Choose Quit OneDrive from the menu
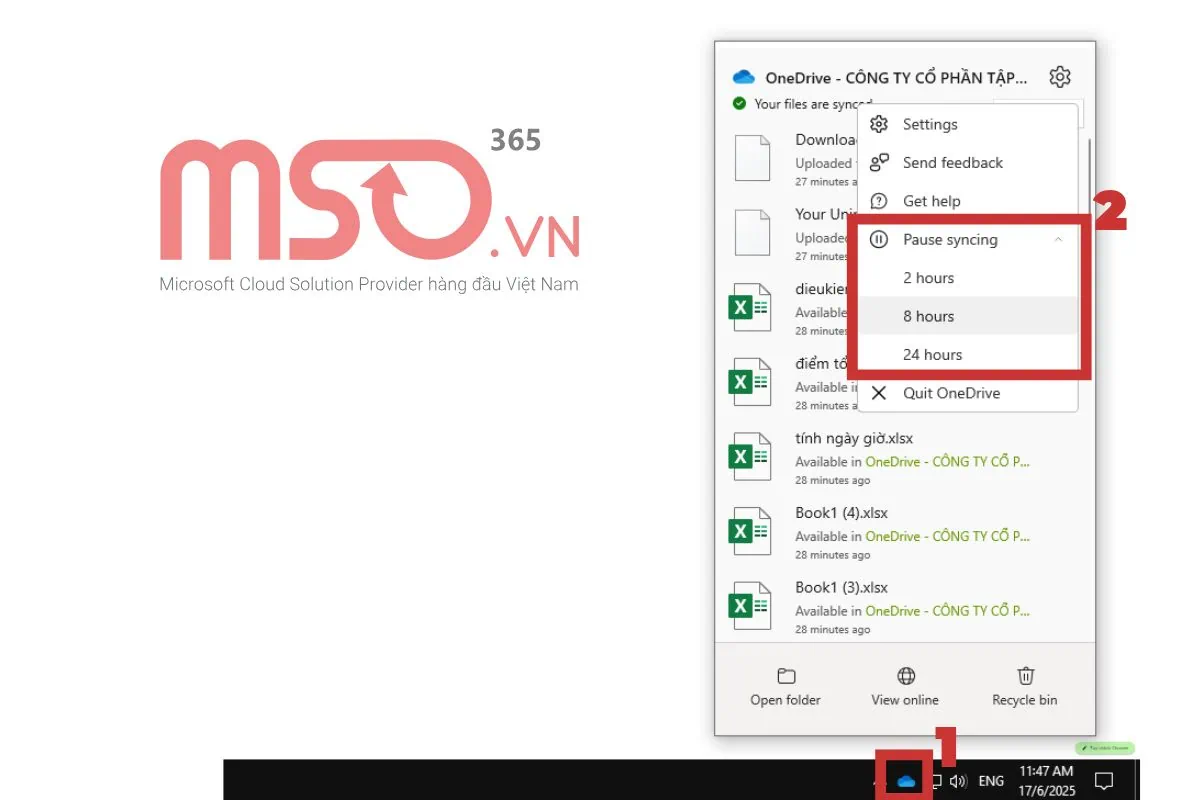Viewport: 1200px width, 800px height. pos(950,393)
